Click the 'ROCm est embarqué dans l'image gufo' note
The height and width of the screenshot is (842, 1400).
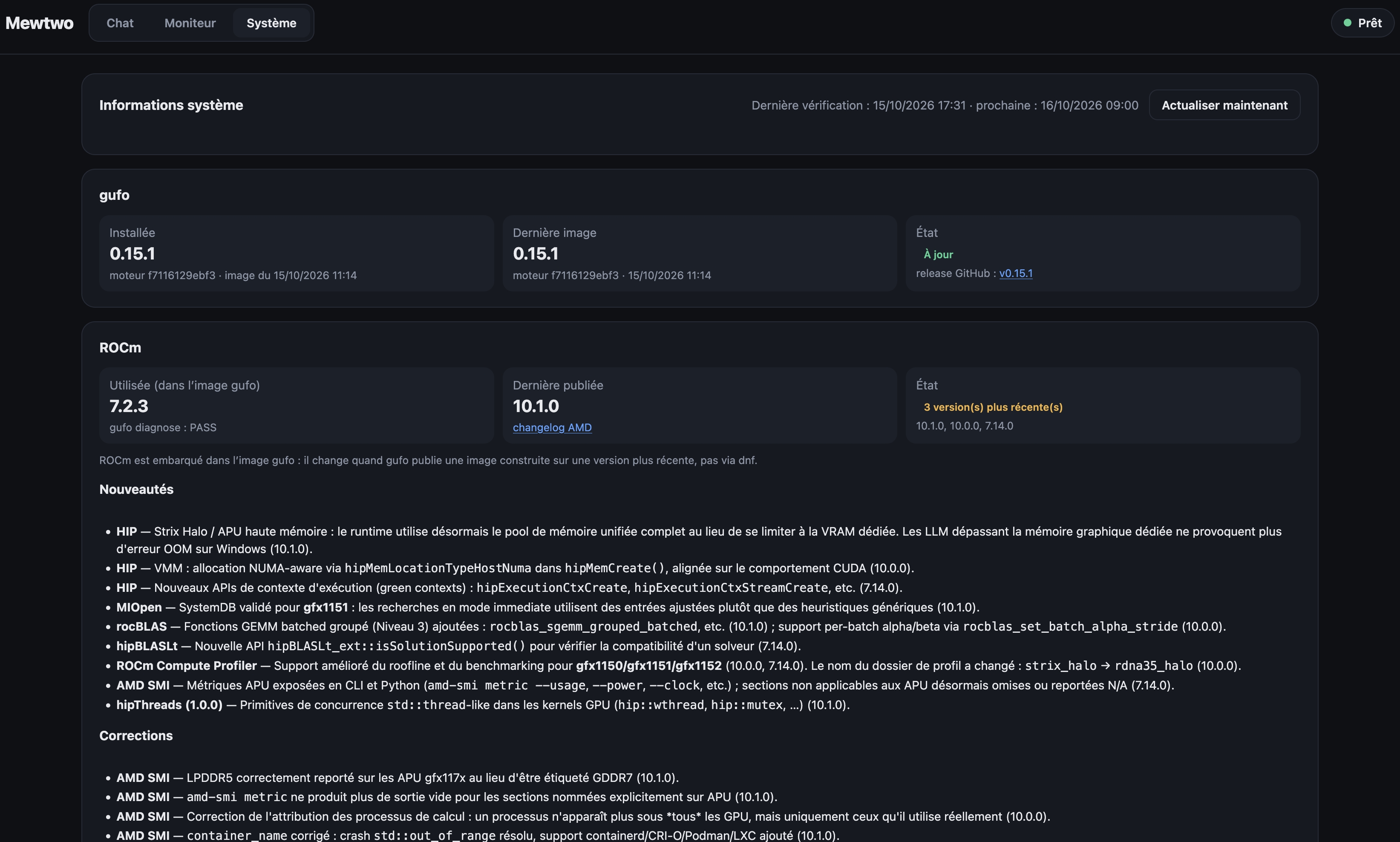(428, 460)
